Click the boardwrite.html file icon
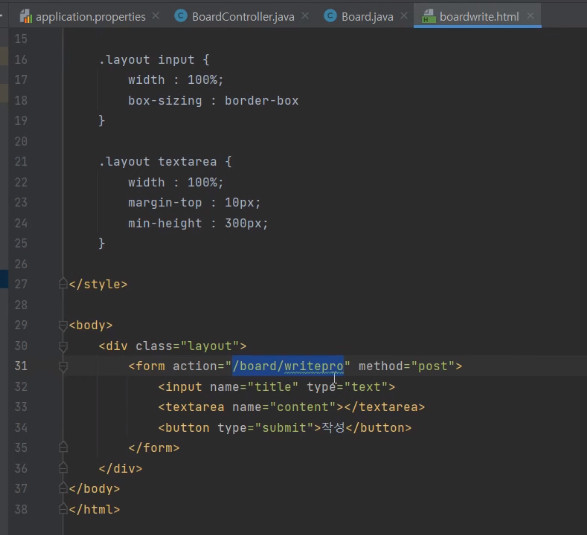Viewport: 587px width, 535px height. (428, 16)
